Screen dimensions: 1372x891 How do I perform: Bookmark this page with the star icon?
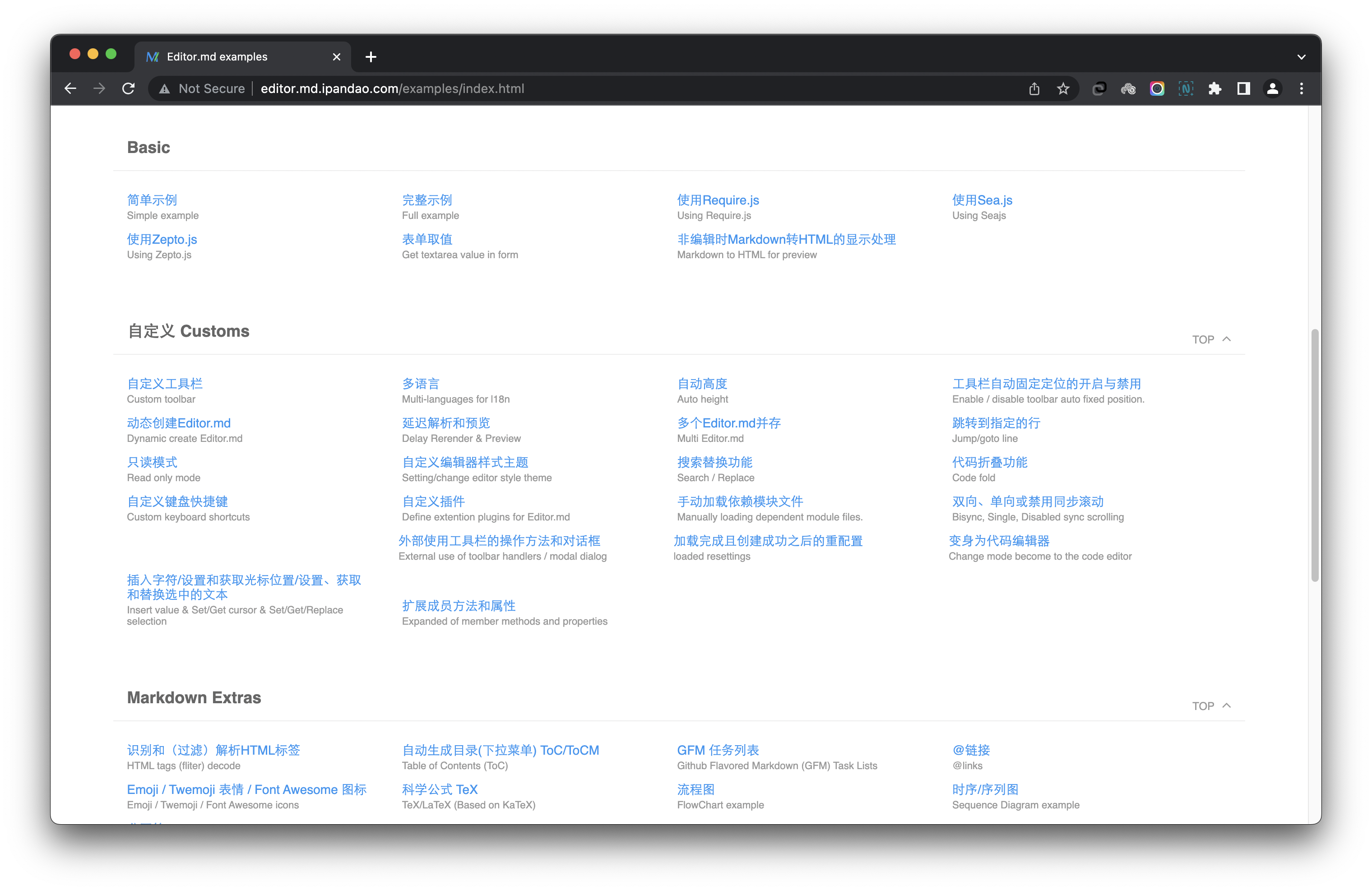[x=1063, y=88]
